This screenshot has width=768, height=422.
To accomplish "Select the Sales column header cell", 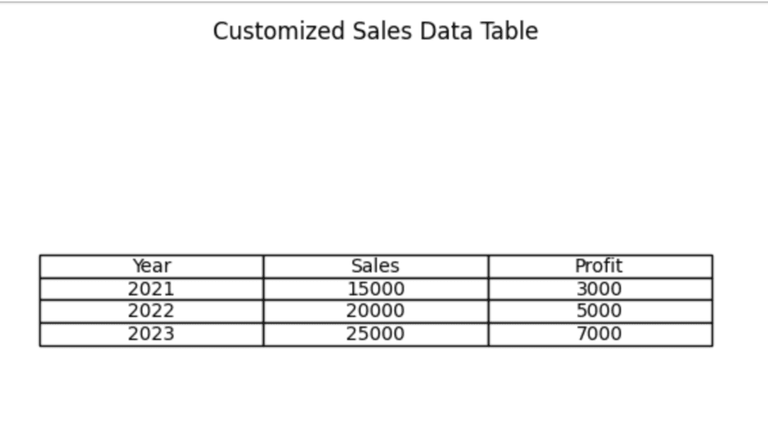I will tap(375, 266).
